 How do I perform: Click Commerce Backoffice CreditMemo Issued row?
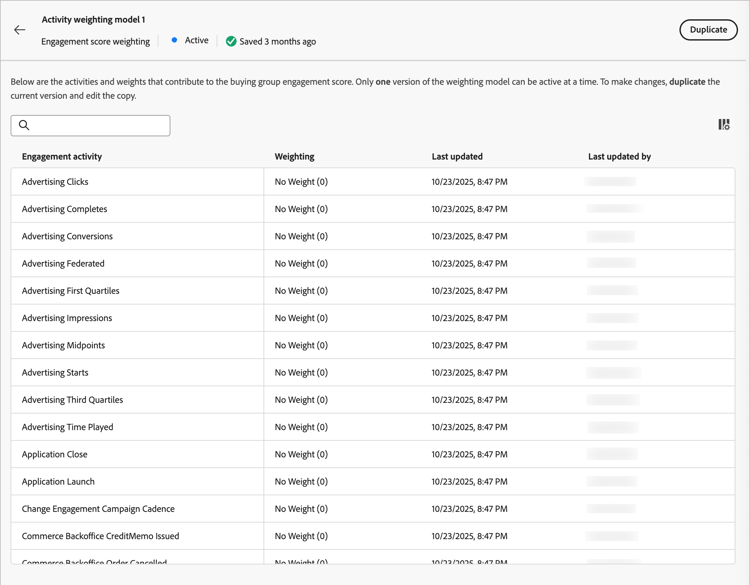[100, 536]
